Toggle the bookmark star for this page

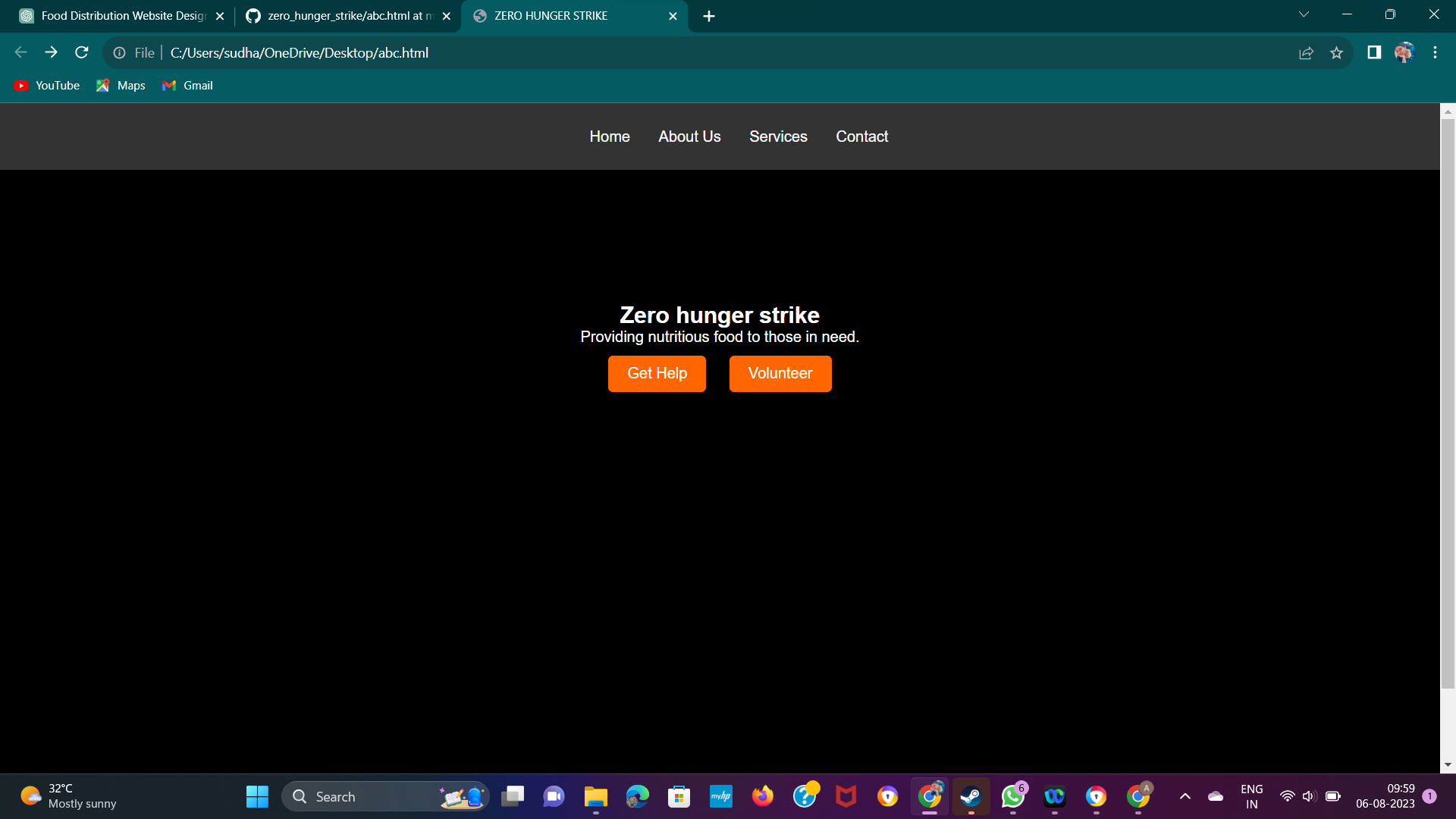pyautogui.click(x=1337, y=52)
